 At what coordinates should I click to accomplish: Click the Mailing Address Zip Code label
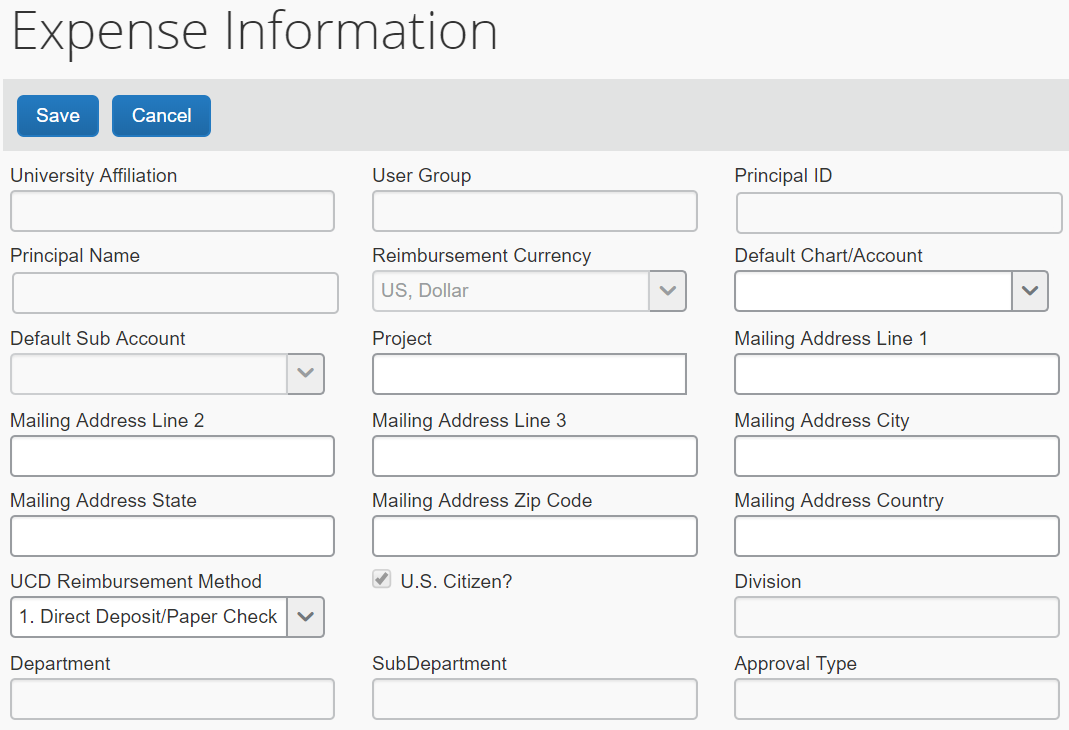coord(482,501)
